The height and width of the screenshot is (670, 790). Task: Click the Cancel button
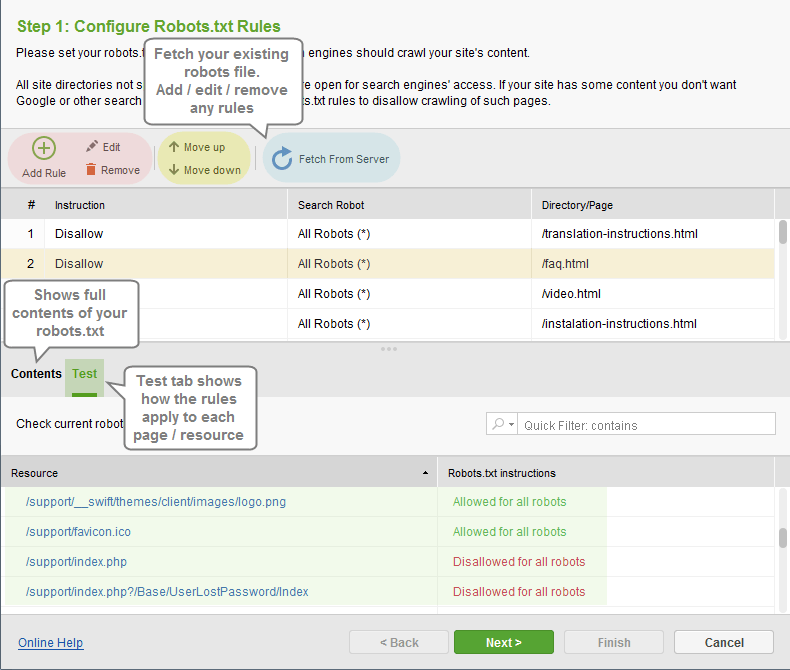[724, 642]
